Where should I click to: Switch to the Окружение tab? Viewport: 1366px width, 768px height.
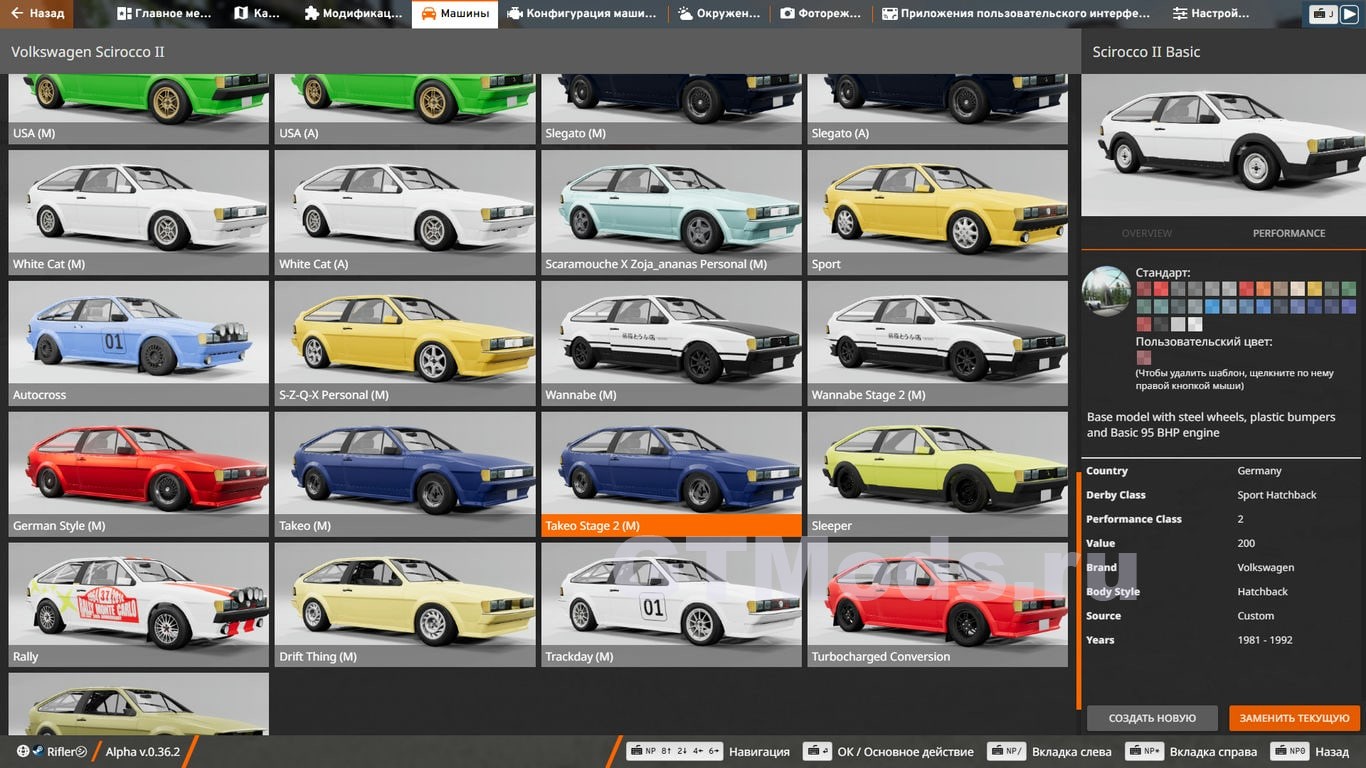coord(719,14)
